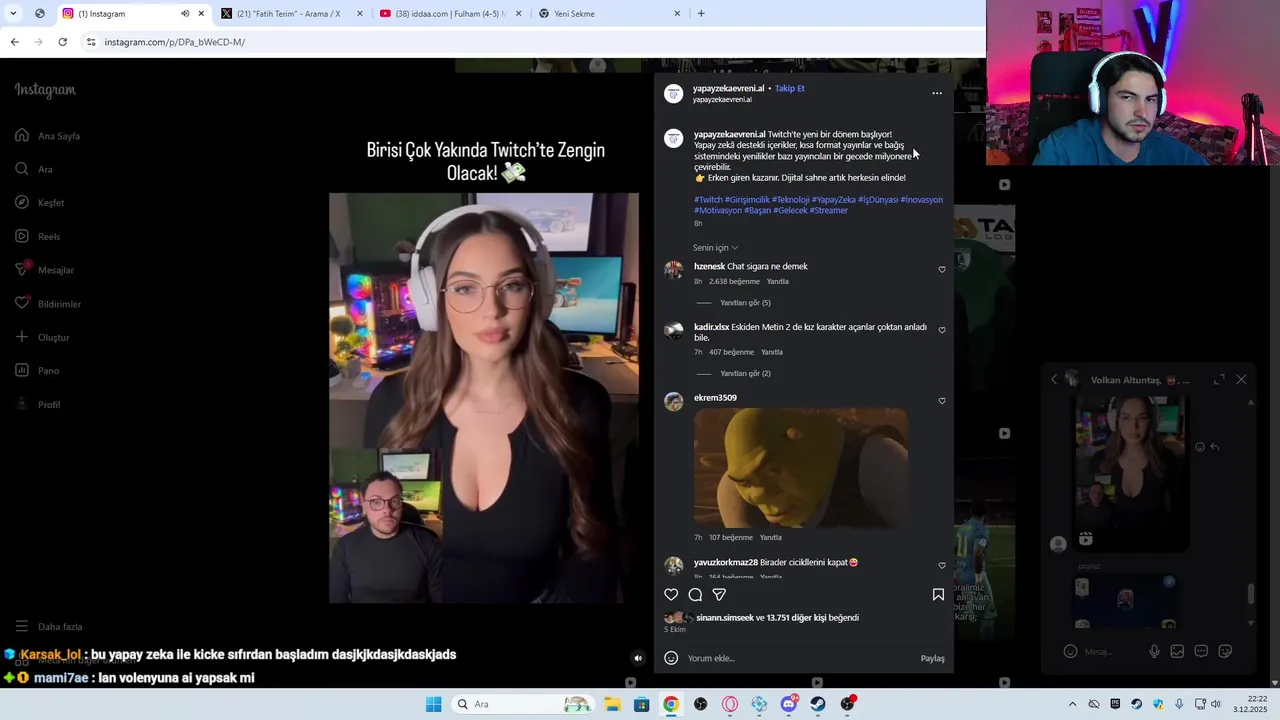Open the taskbar volume control
The height and width of the screenshot is (720, 1280).
pos(1215,704)
